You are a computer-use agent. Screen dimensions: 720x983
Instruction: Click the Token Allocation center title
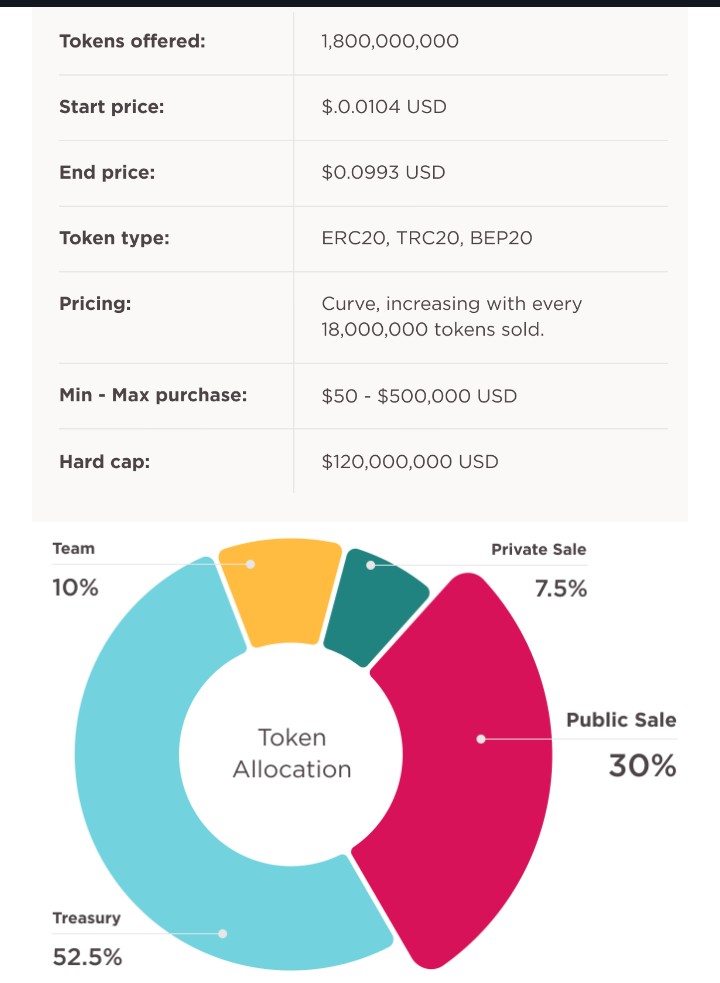[x=292, y=753]
